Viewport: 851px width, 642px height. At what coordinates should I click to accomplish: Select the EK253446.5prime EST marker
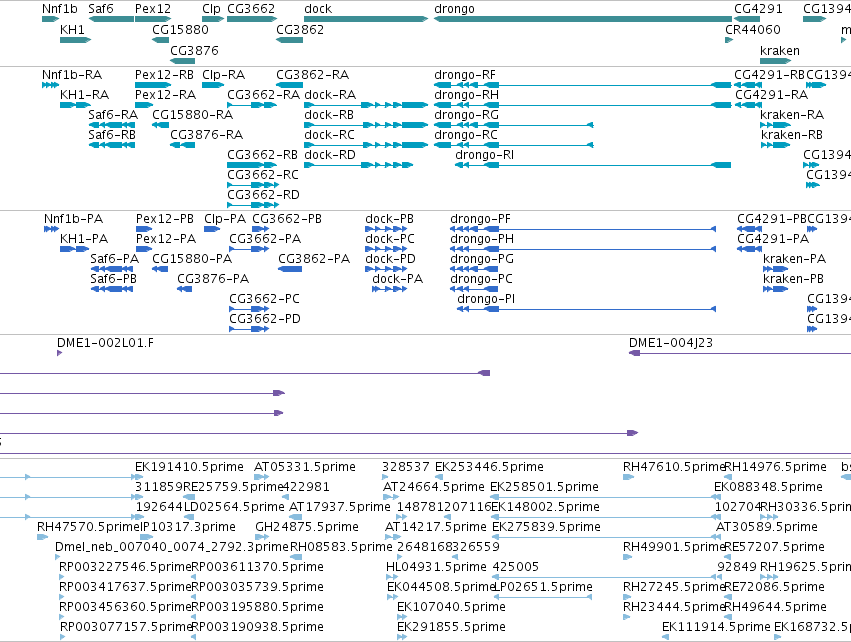tap(439, 477)
